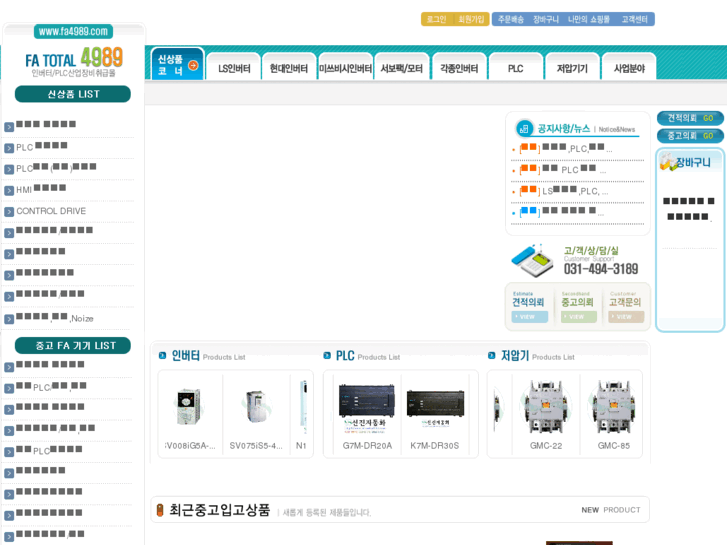Click VIEW under 견적의뢰 Estimate
The image size is (727, 545).
[x=529, y=317]
